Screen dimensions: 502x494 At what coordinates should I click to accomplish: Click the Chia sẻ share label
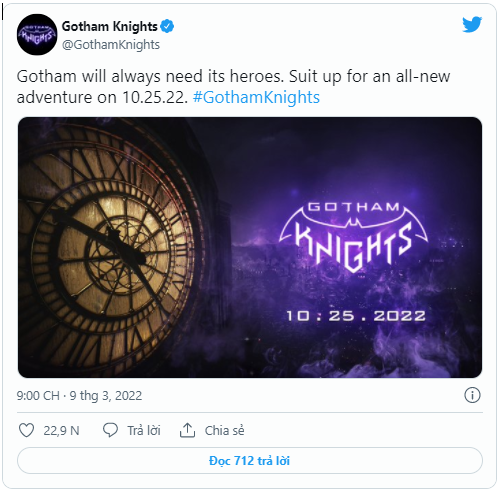pos(225,430)
